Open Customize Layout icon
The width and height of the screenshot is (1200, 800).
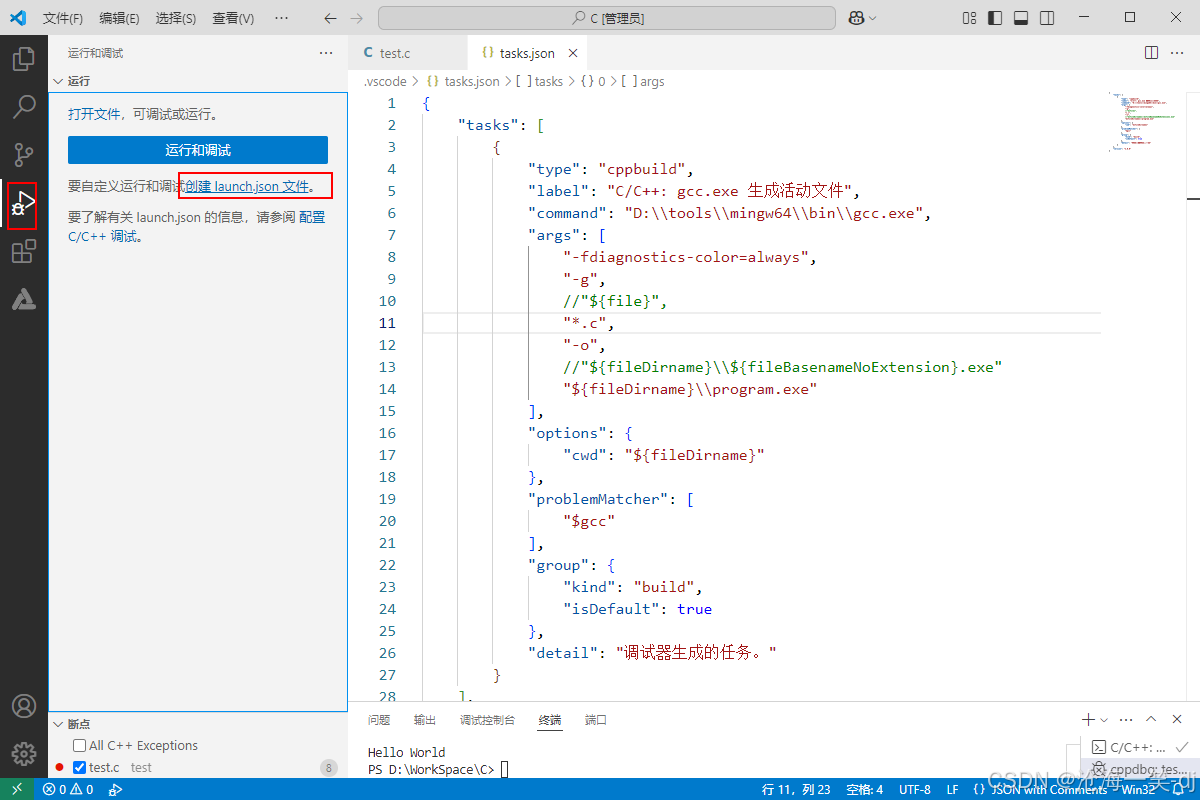click(969, 18)
